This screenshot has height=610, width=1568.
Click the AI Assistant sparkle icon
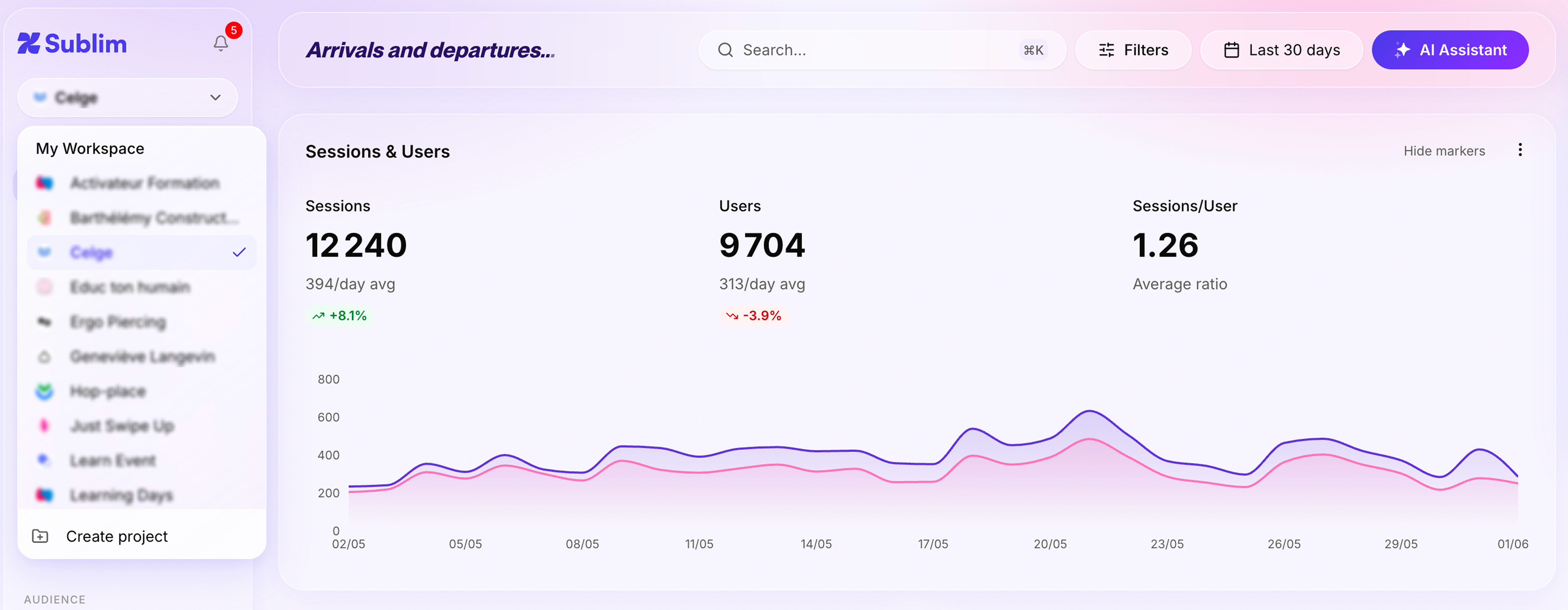coord(1402,50)
